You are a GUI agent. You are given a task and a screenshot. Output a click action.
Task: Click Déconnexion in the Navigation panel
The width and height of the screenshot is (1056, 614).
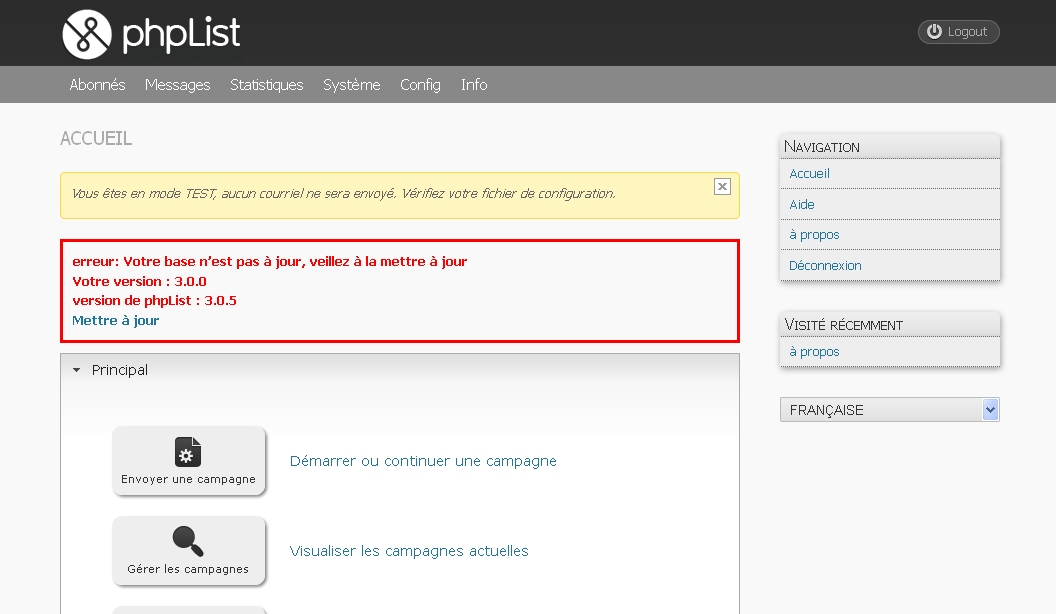(825, 266)
